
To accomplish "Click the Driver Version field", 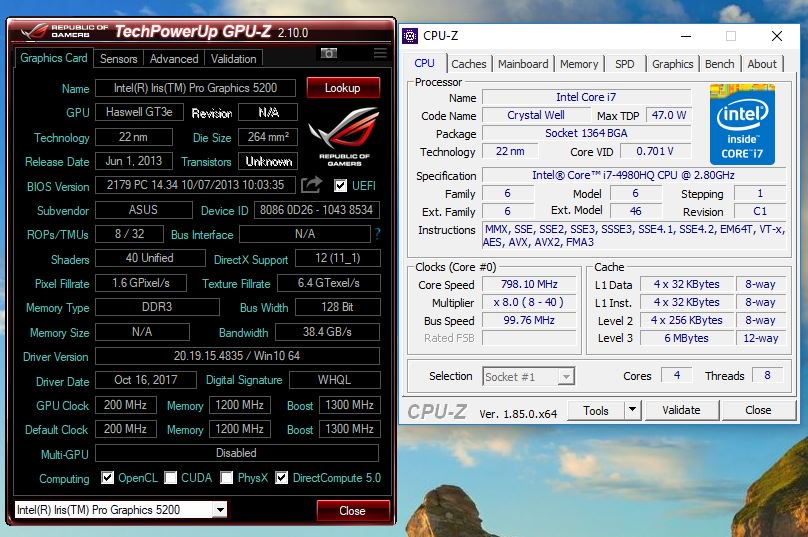I will coord(237,356).
